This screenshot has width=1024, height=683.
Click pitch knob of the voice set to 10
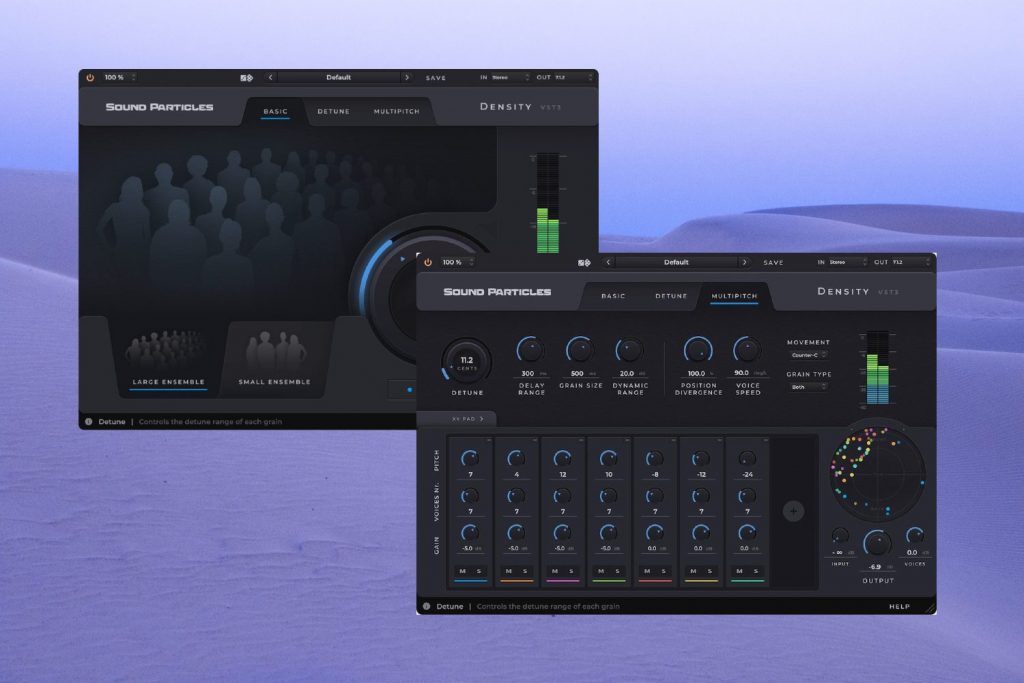(609, 459)
